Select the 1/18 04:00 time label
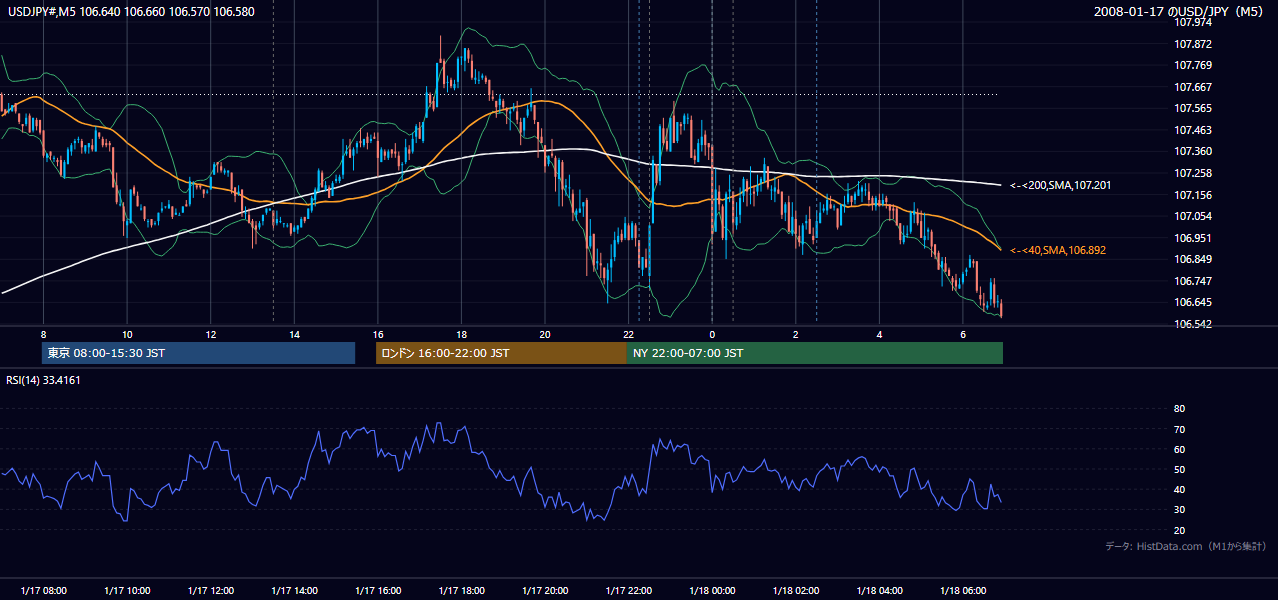 (880, 591)
